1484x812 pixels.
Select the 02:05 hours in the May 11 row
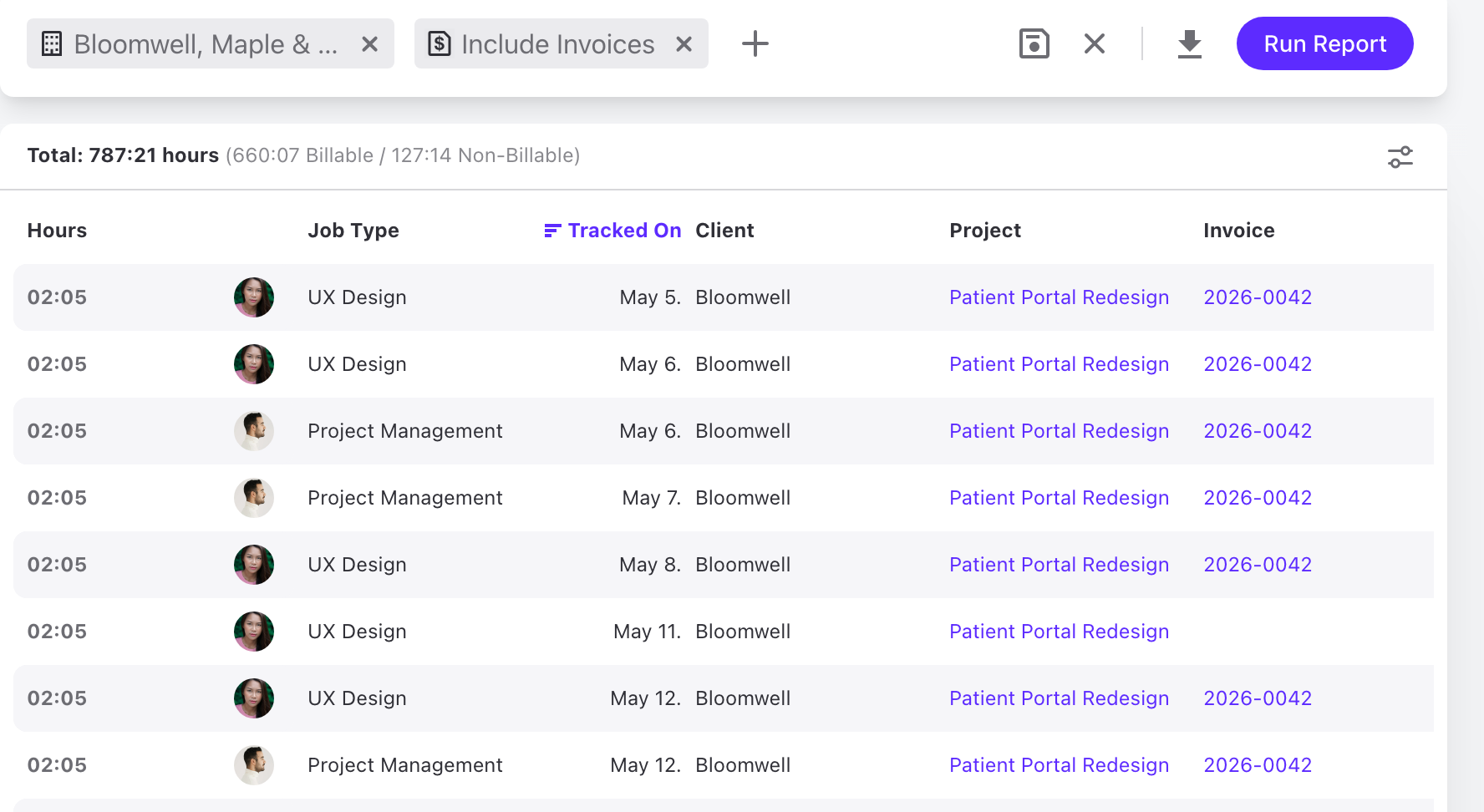[x=57, y=632]
